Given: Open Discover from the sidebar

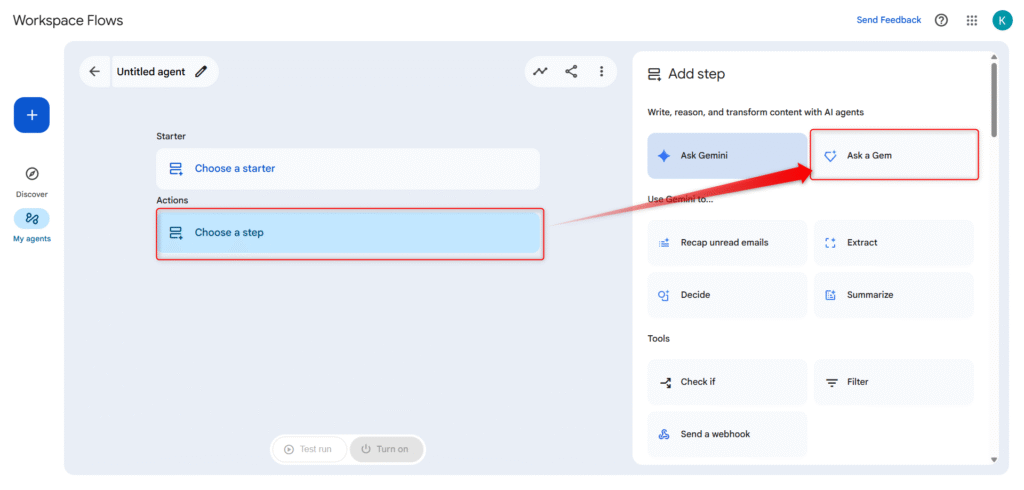Looking at the screenshot, I should click(x=31, y=180).
